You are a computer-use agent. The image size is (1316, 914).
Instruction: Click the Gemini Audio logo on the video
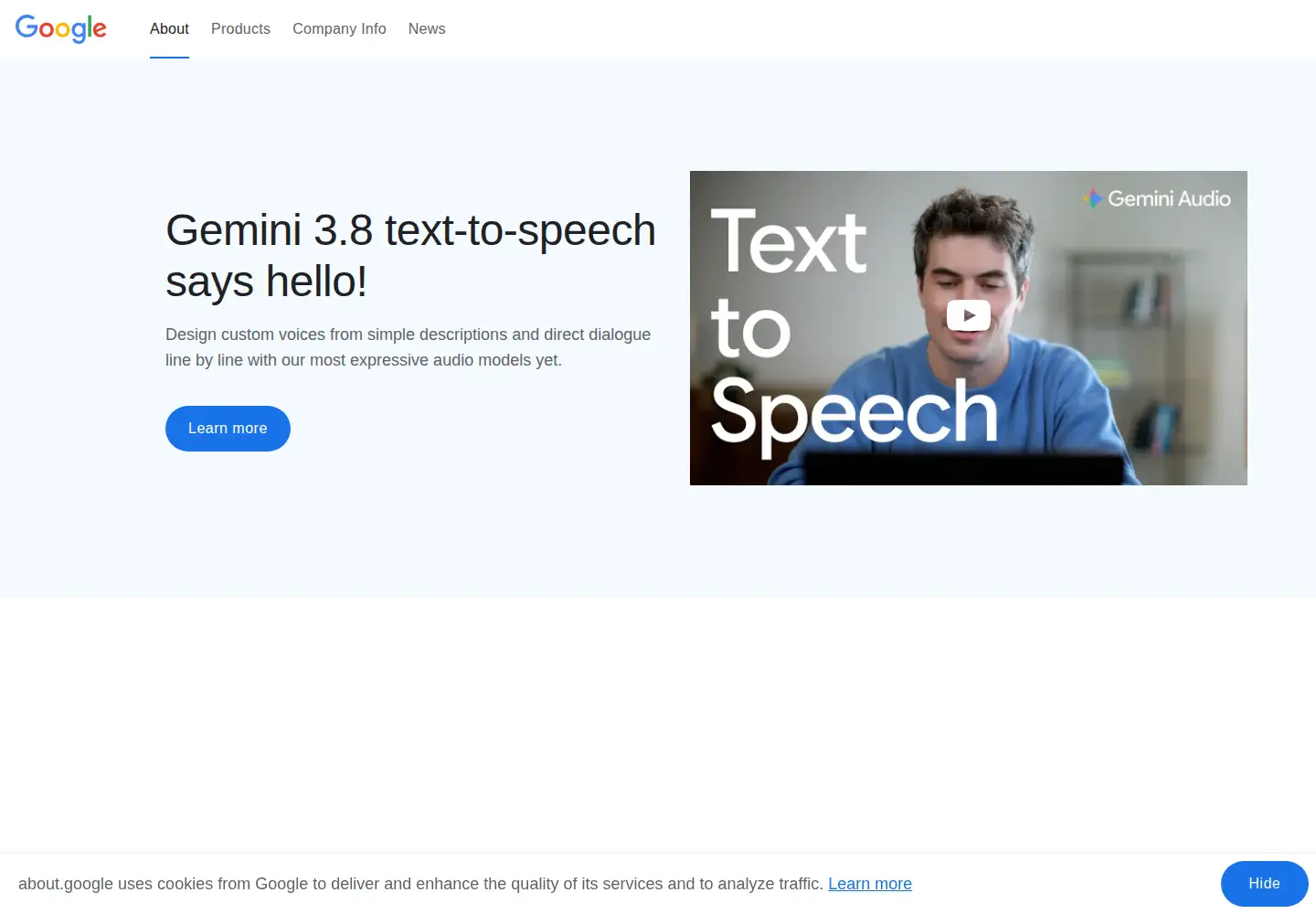tap(1157, 198)
